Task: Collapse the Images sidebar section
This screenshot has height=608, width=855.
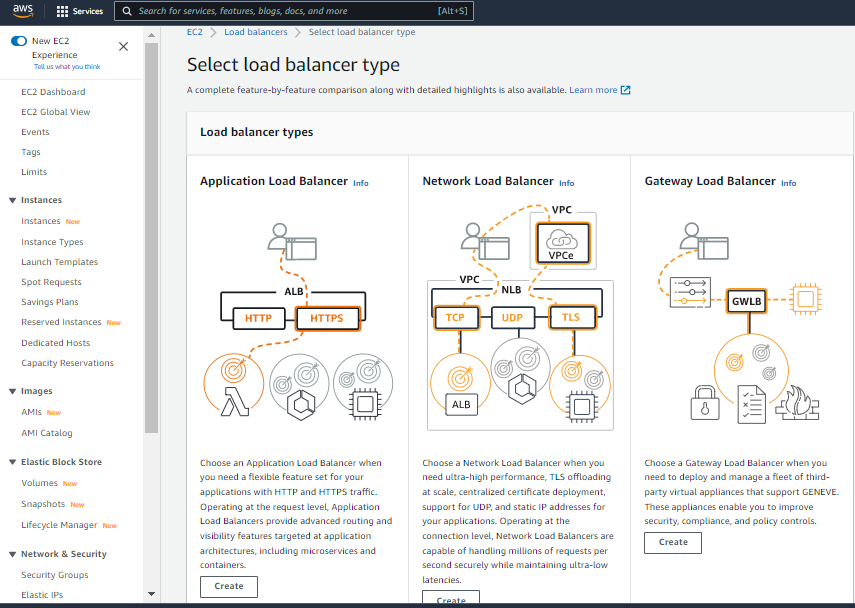Action: 13,391
